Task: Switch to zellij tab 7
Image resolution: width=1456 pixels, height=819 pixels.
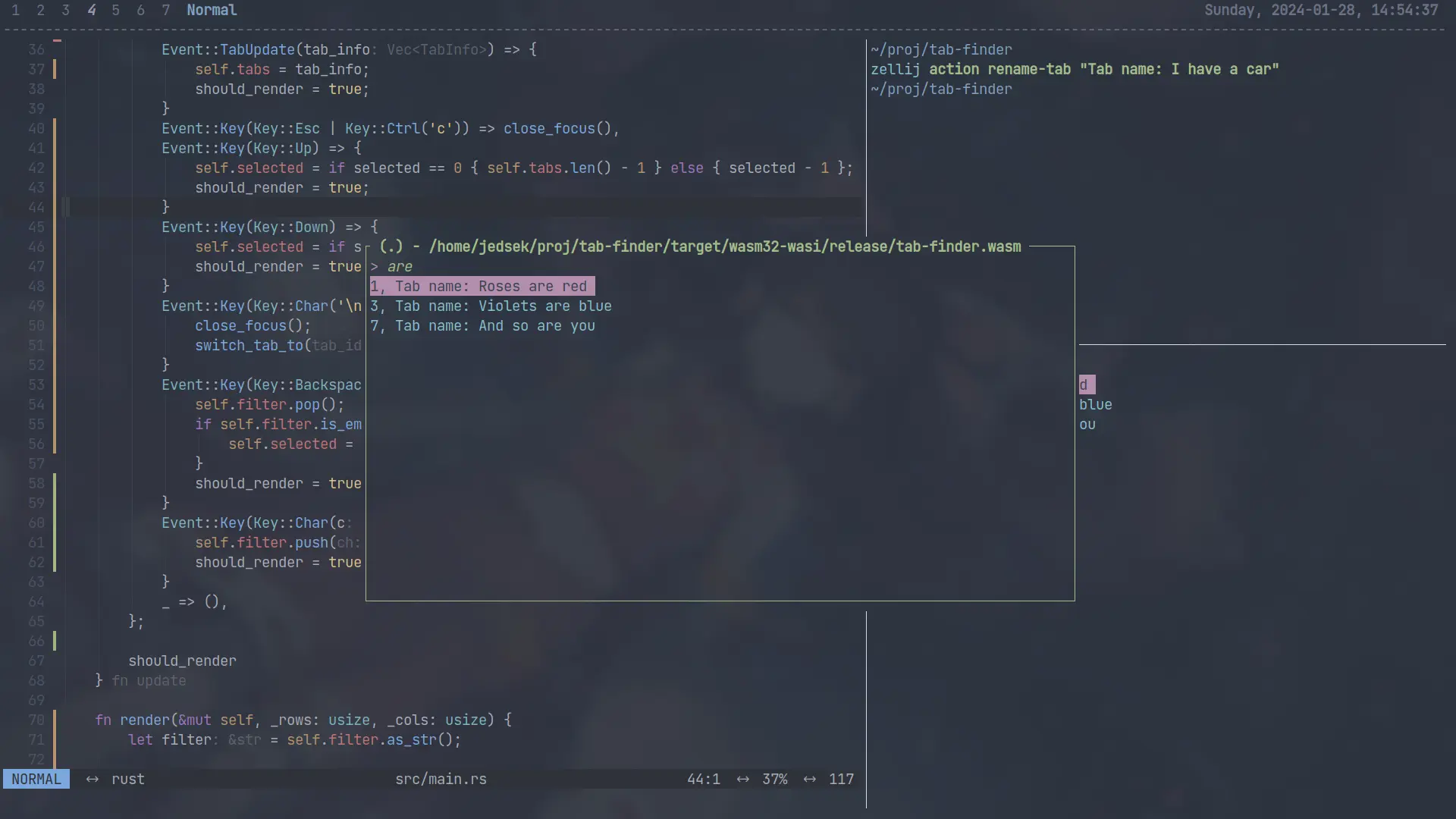Action: coord(165,11)
